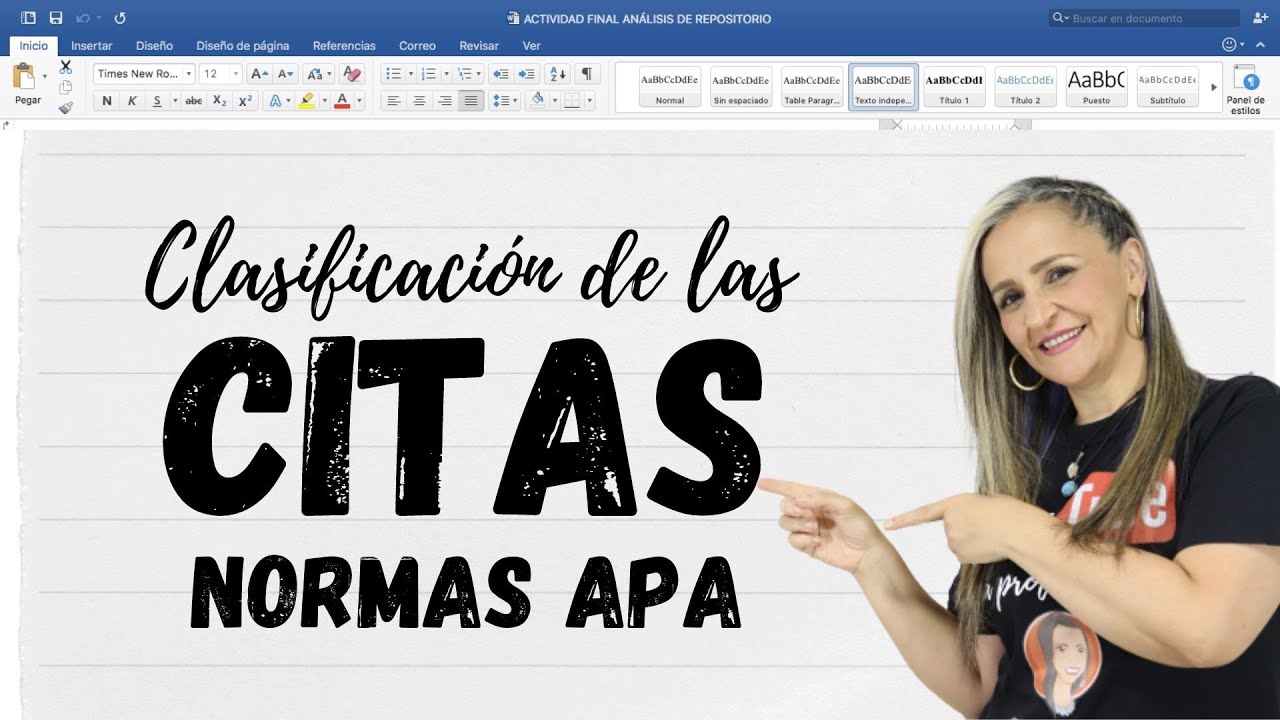Apply the Título 1 style
This screenshot has width=1280, height=720.
pyautogui.click(x=955, y=85)
